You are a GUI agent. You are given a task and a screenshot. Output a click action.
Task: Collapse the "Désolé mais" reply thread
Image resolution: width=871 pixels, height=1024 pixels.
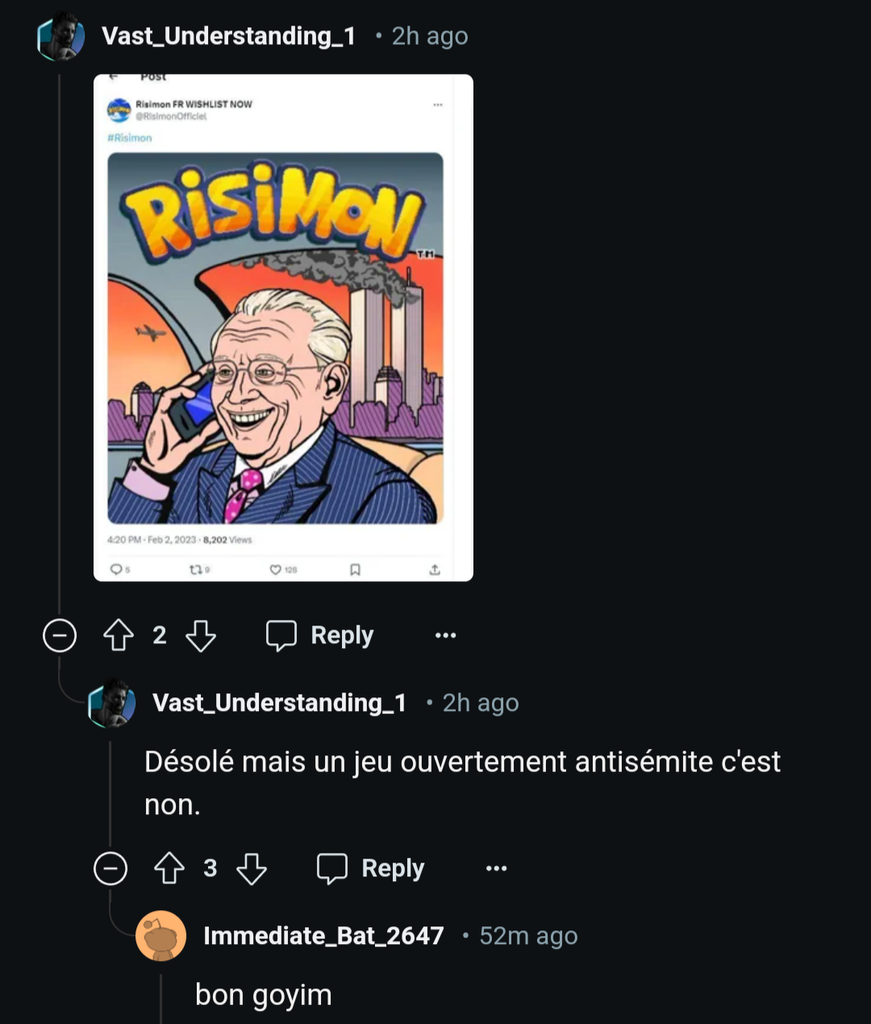pos(111,869)
